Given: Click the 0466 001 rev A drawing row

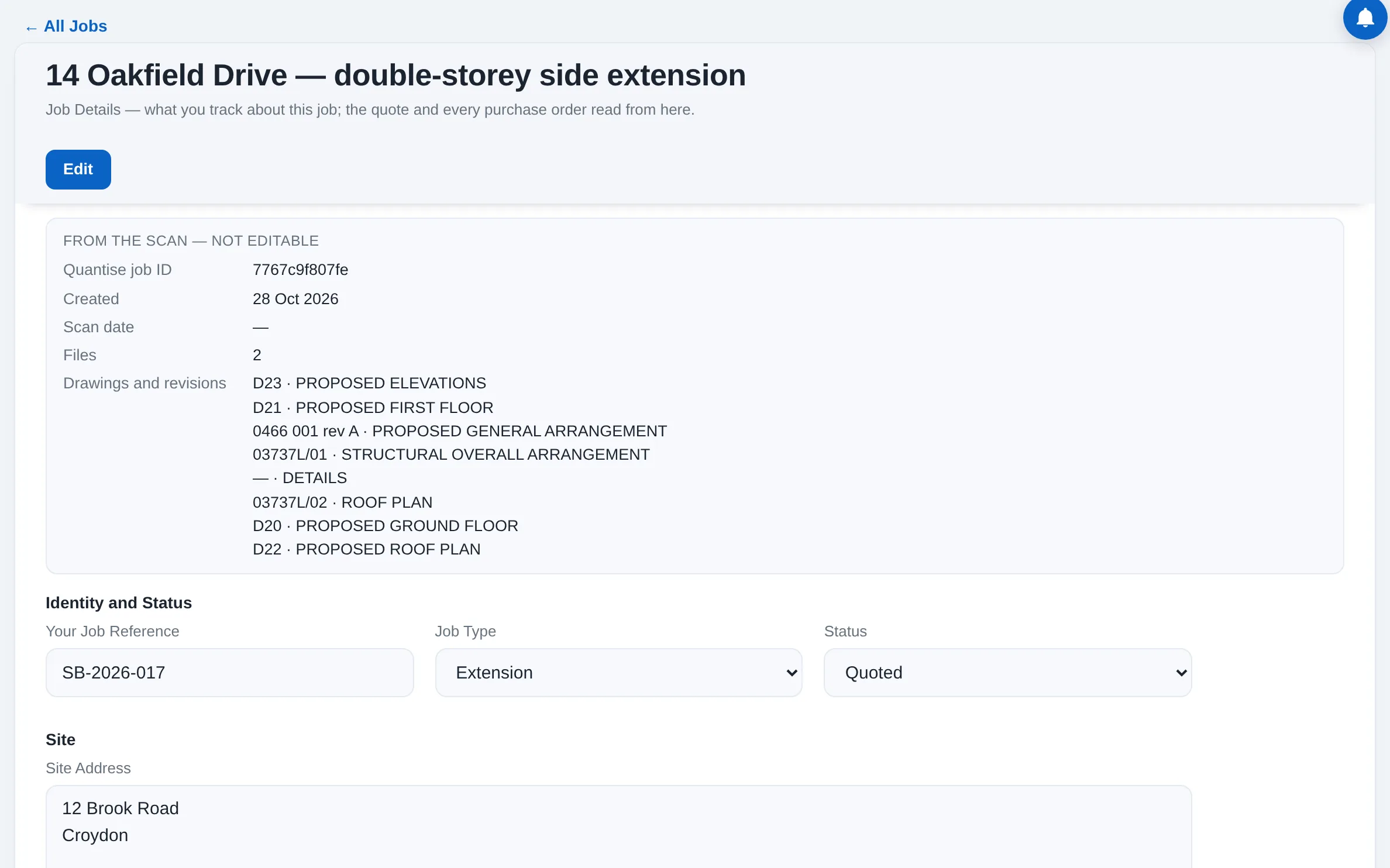Looking at the screenshot, I should [459, 431].
